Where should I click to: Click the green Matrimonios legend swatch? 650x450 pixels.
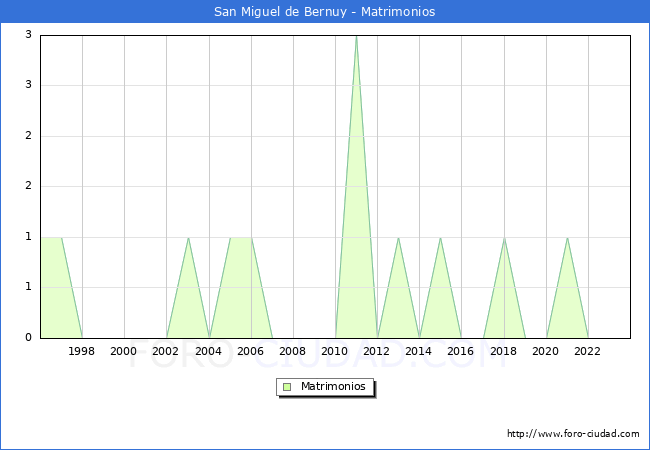coord(287,387)
